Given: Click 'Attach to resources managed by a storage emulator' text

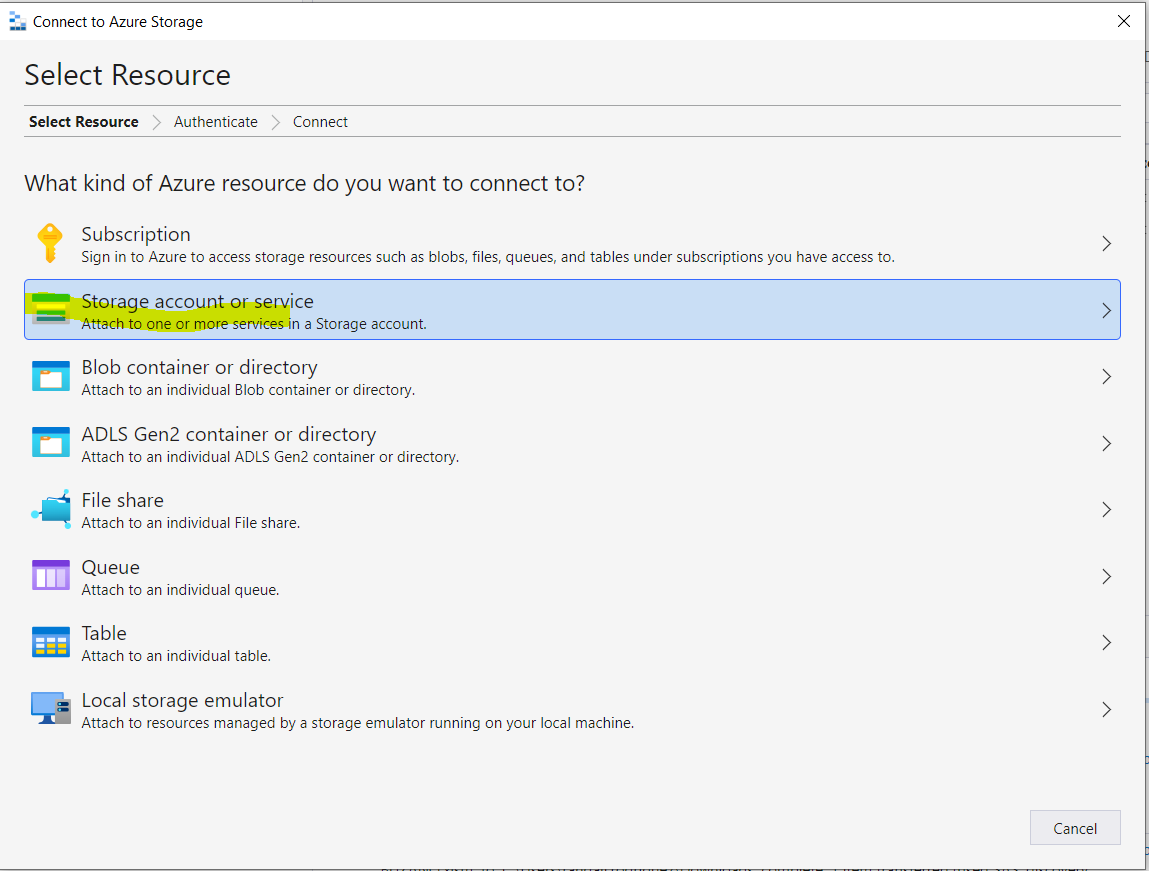Looking at the screenshot, I should click(358, 723).
